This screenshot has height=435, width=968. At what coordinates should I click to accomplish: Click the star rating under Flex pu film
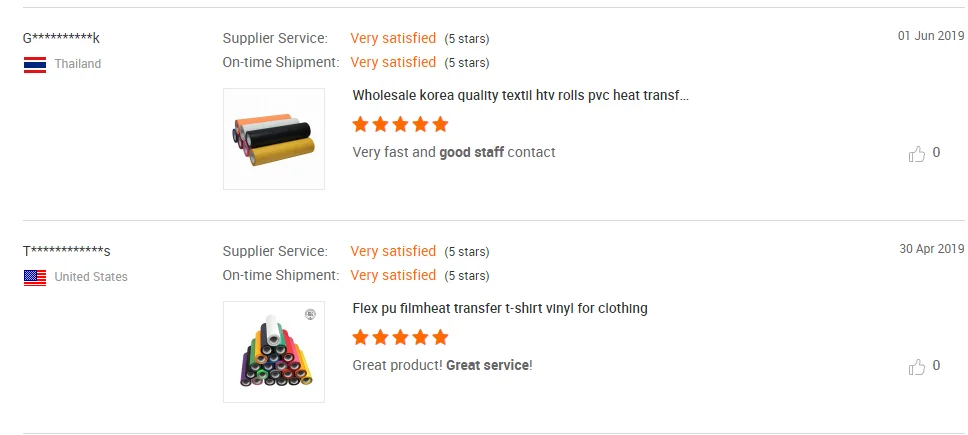coord(400,338)
